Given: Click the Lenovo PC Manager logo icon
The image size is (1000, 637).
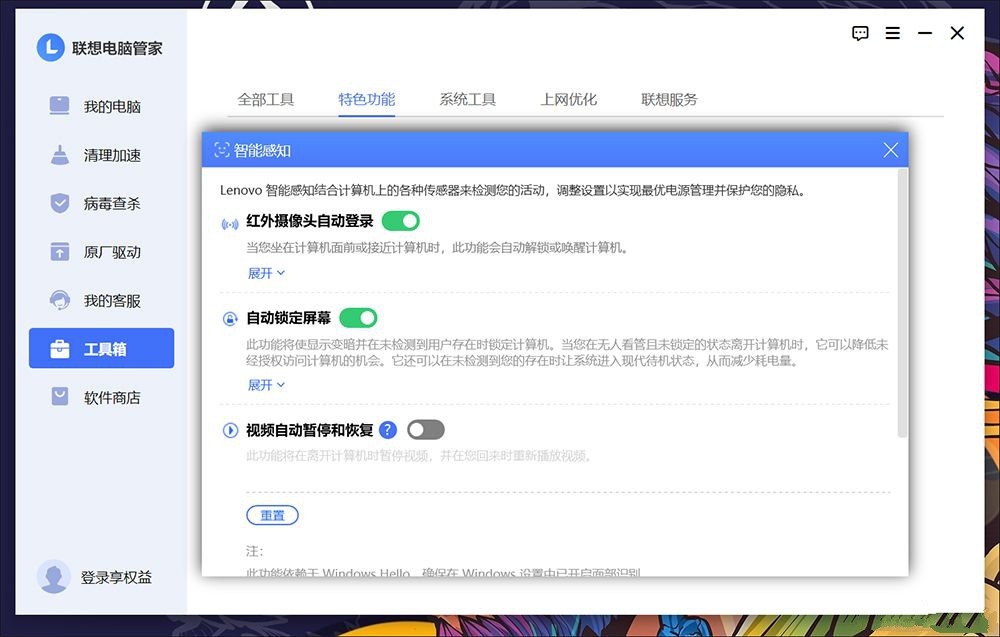Looking at the screenshot, I should (50, 47).
